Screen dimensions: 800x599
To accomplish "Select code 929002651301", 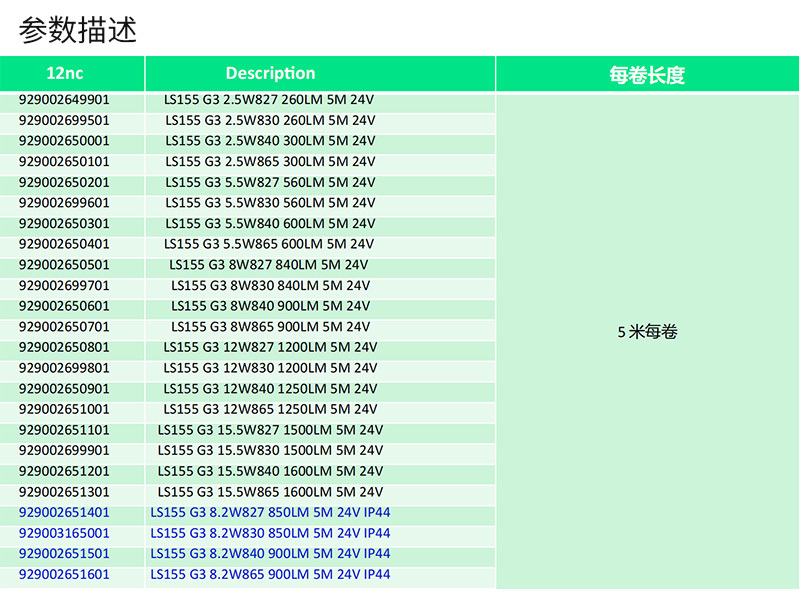I will tap(64, 492).
